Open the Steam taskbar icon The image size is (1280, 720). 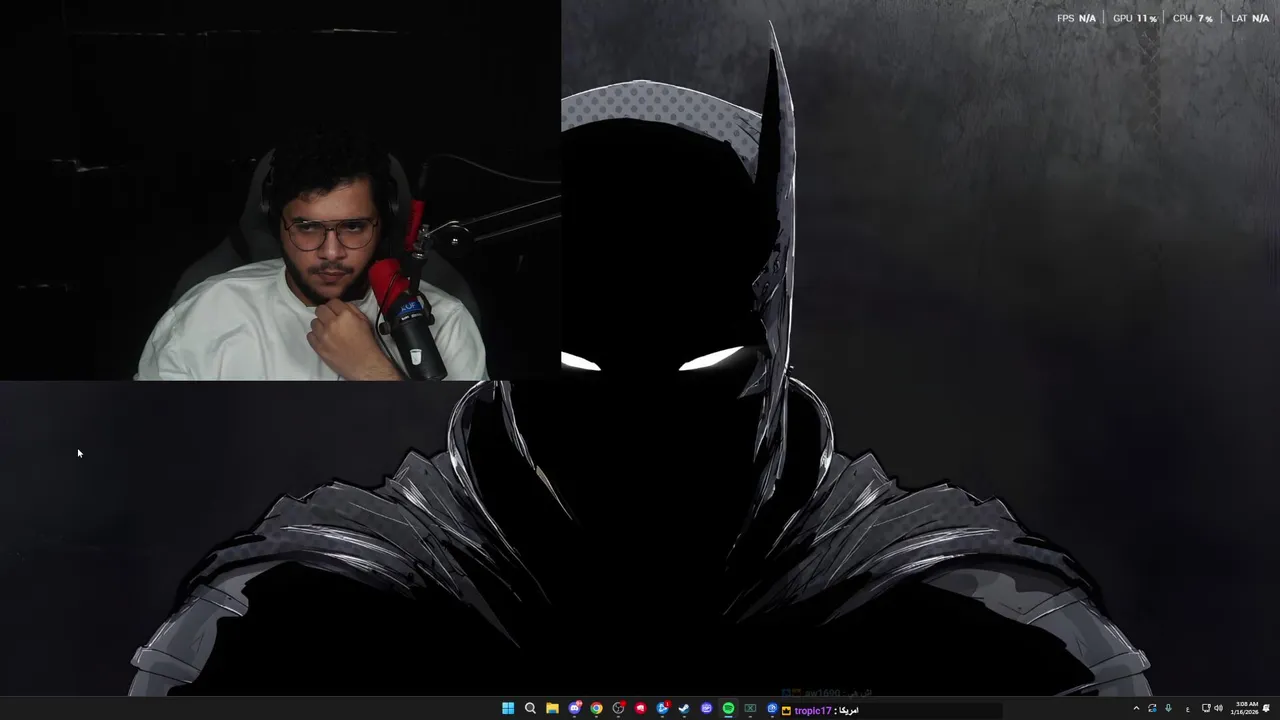click(x=684, y=709)
